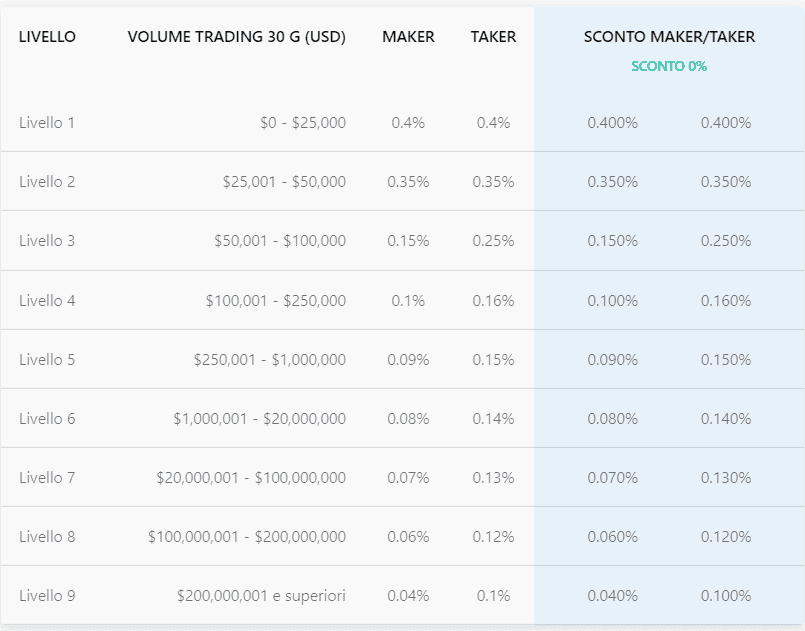
Task: Click the 0.090% discounted value in Livello 5
Action: tap(612, 359)
